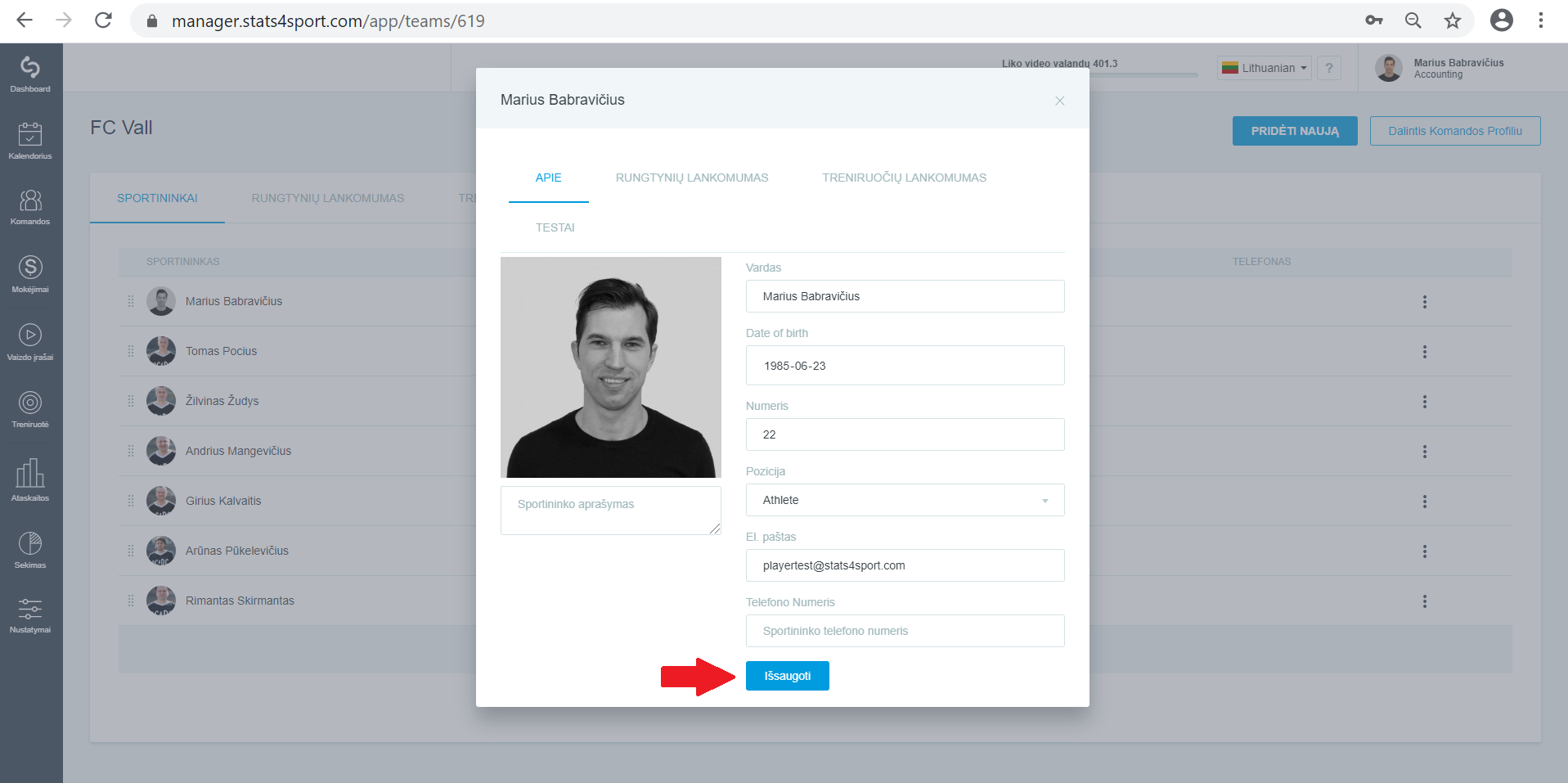
Task: Open options menu for Tomas Pocius row
Action: (x=1424, y=352)
